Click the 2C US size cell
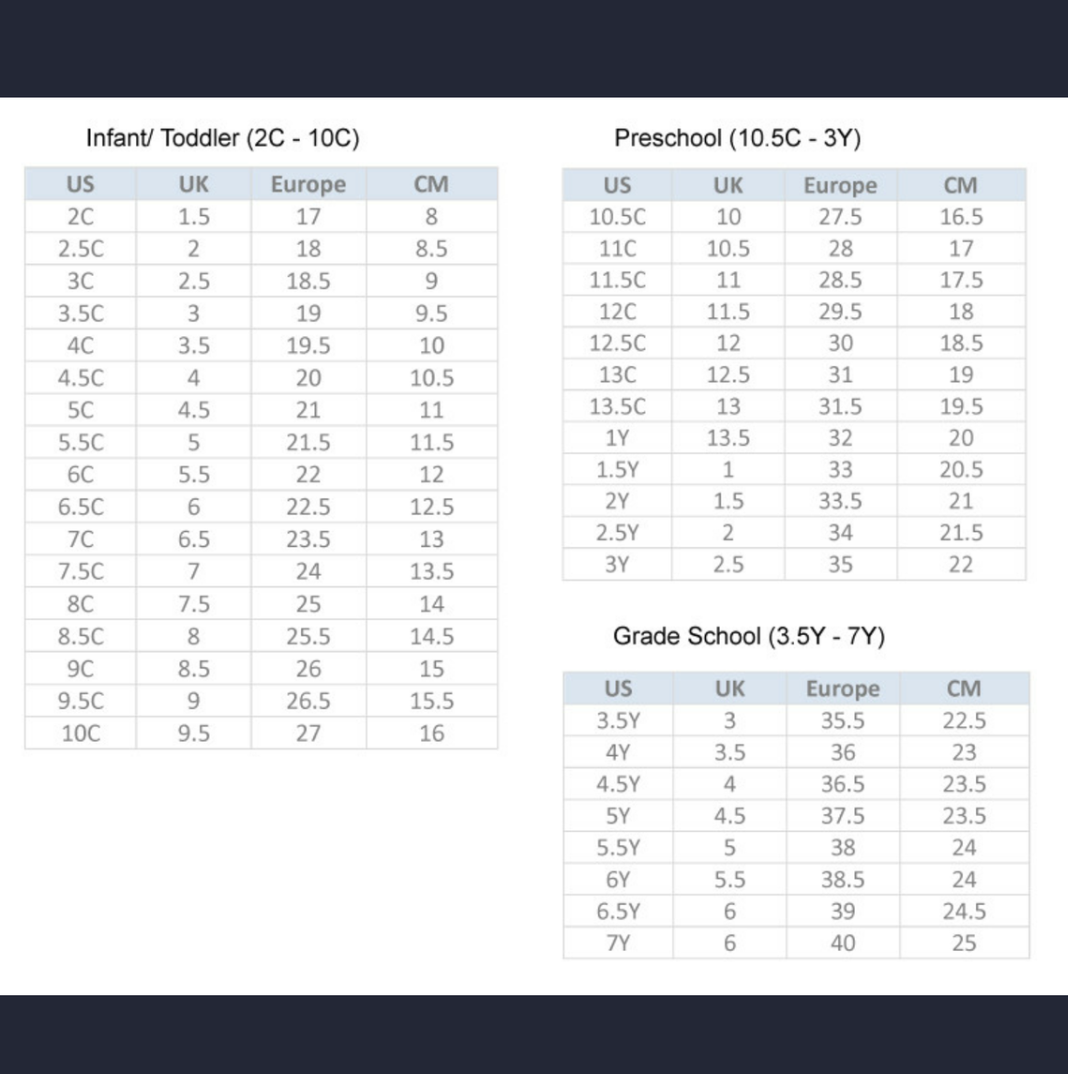The height and width of the screenshot is (1074, 1068). click(x=80, y=216)
